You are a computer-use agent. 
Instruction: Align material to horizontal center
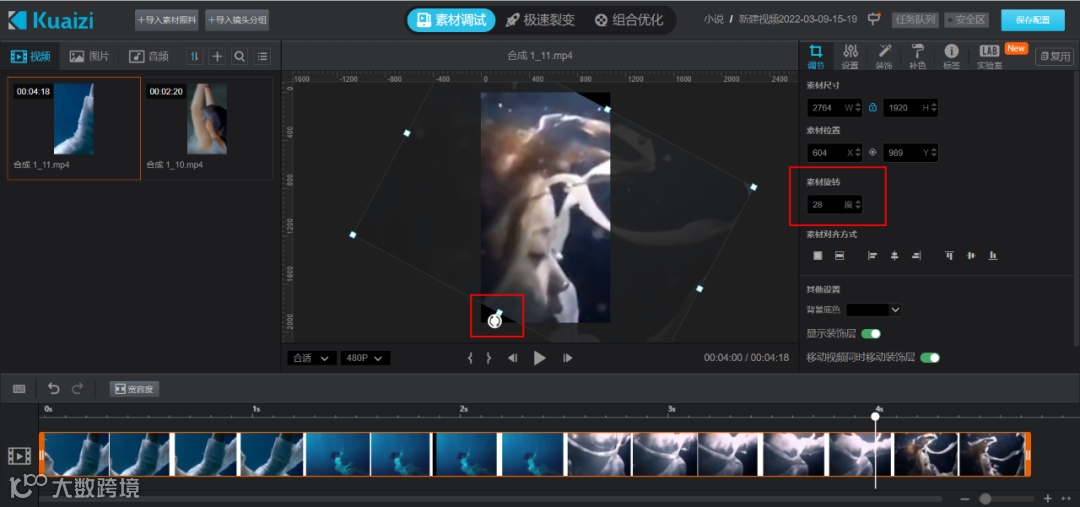895,256
